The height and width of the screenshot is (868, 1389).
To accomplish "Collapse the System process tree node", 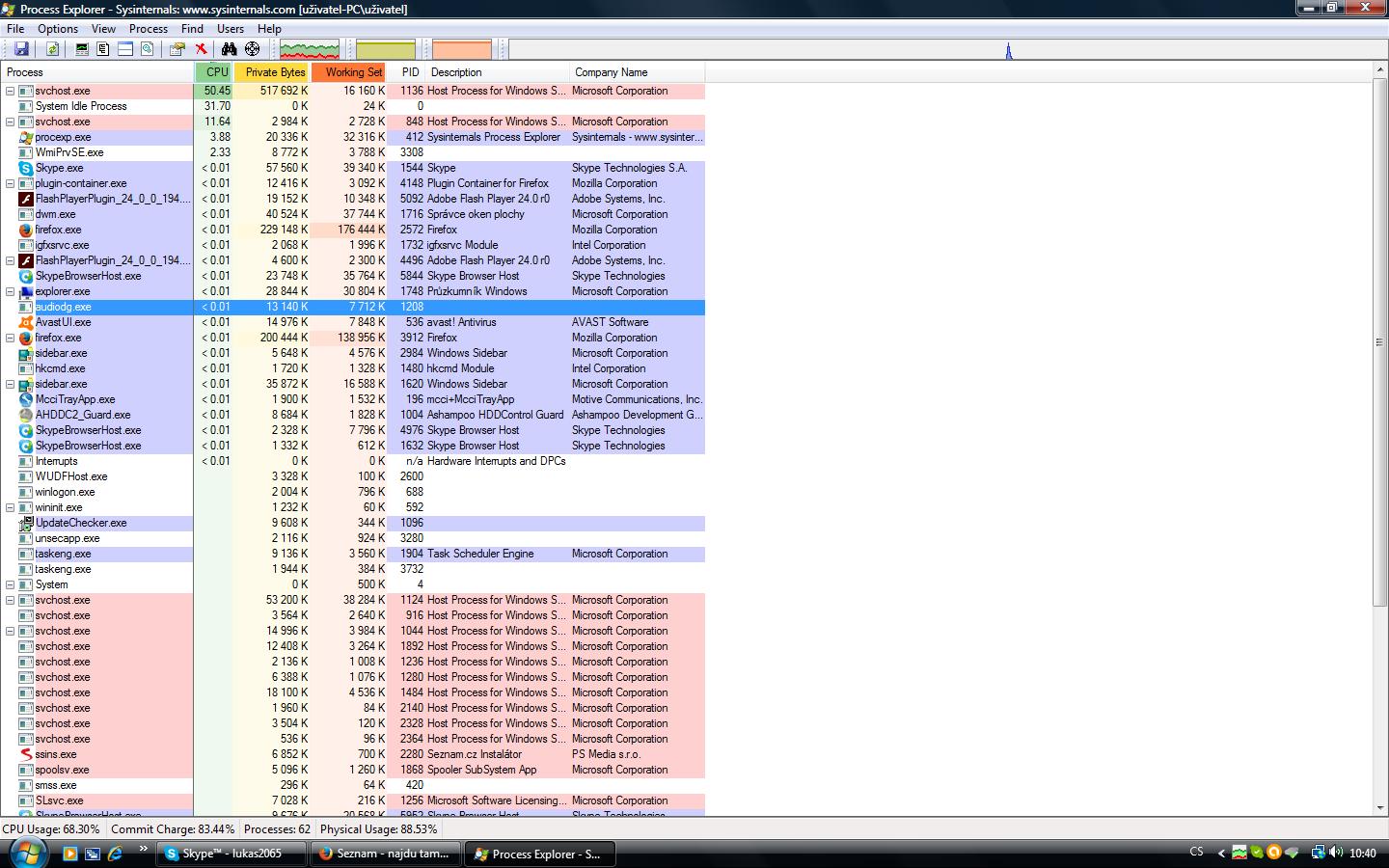I will tap(11, 584).
